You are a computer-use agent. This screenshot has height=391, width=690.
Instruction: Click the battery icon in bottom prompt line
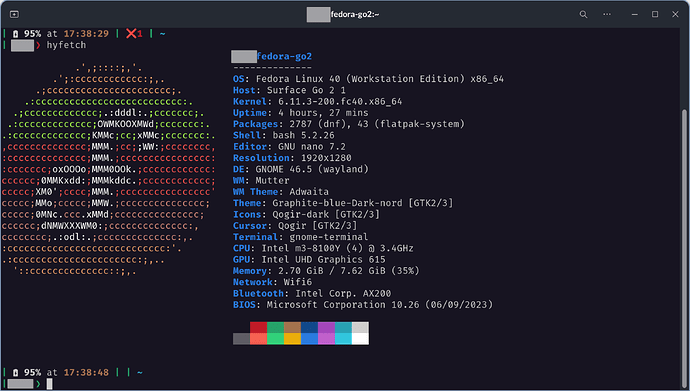(x=15, y=373)
